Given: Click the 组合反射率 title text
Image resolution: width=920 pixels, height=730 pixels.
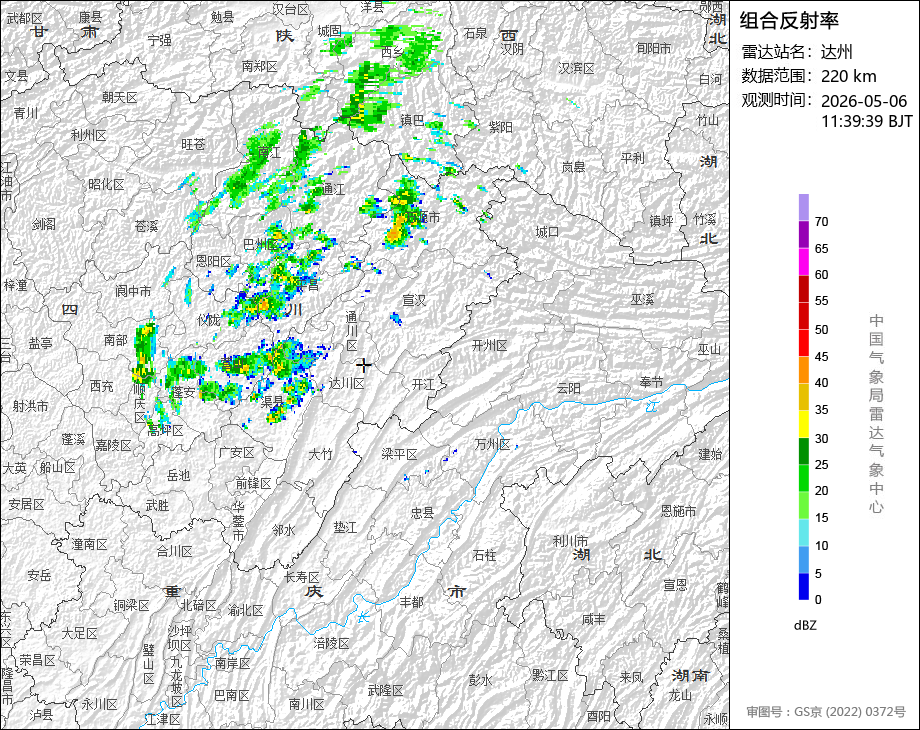Looking at the screenshot, I should click(789, 21).
